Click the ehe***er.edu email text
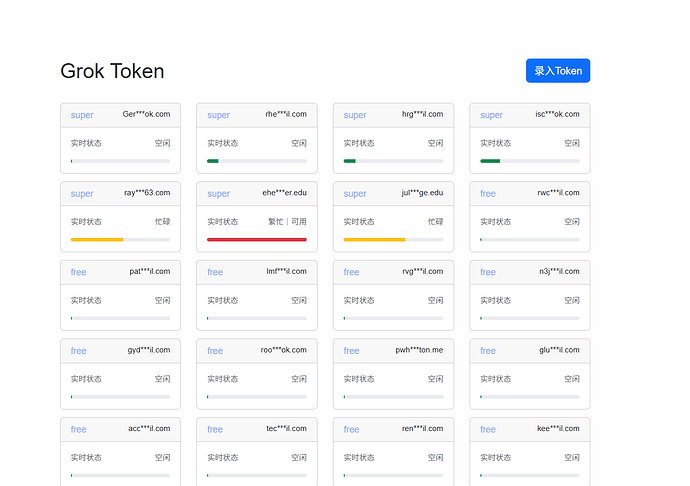The width and height of the screenshot is (690, 486). pos(284,193)
